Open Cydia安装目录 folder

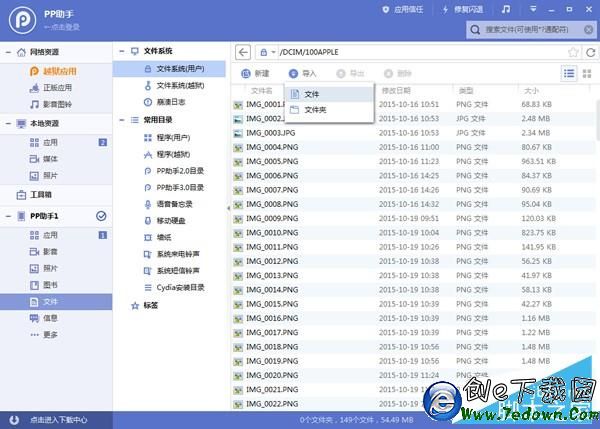tap(174, 287)
